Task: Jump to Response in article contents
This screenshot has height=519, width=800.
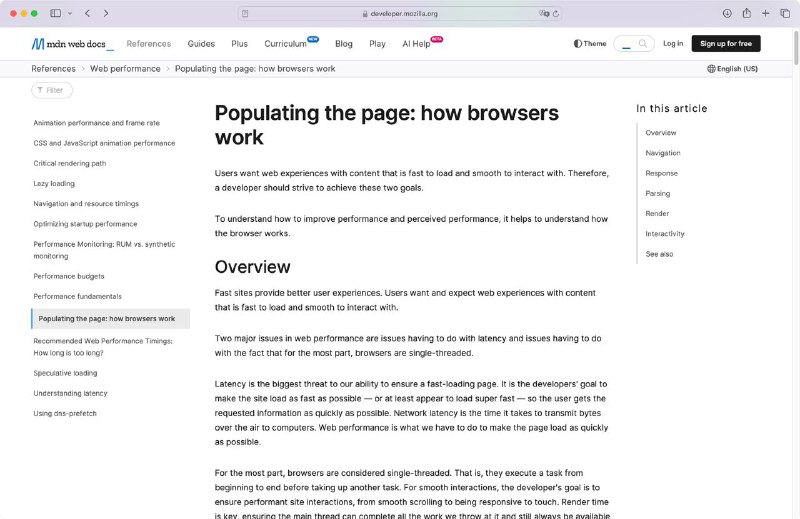Action: click(x=661, y=174)
